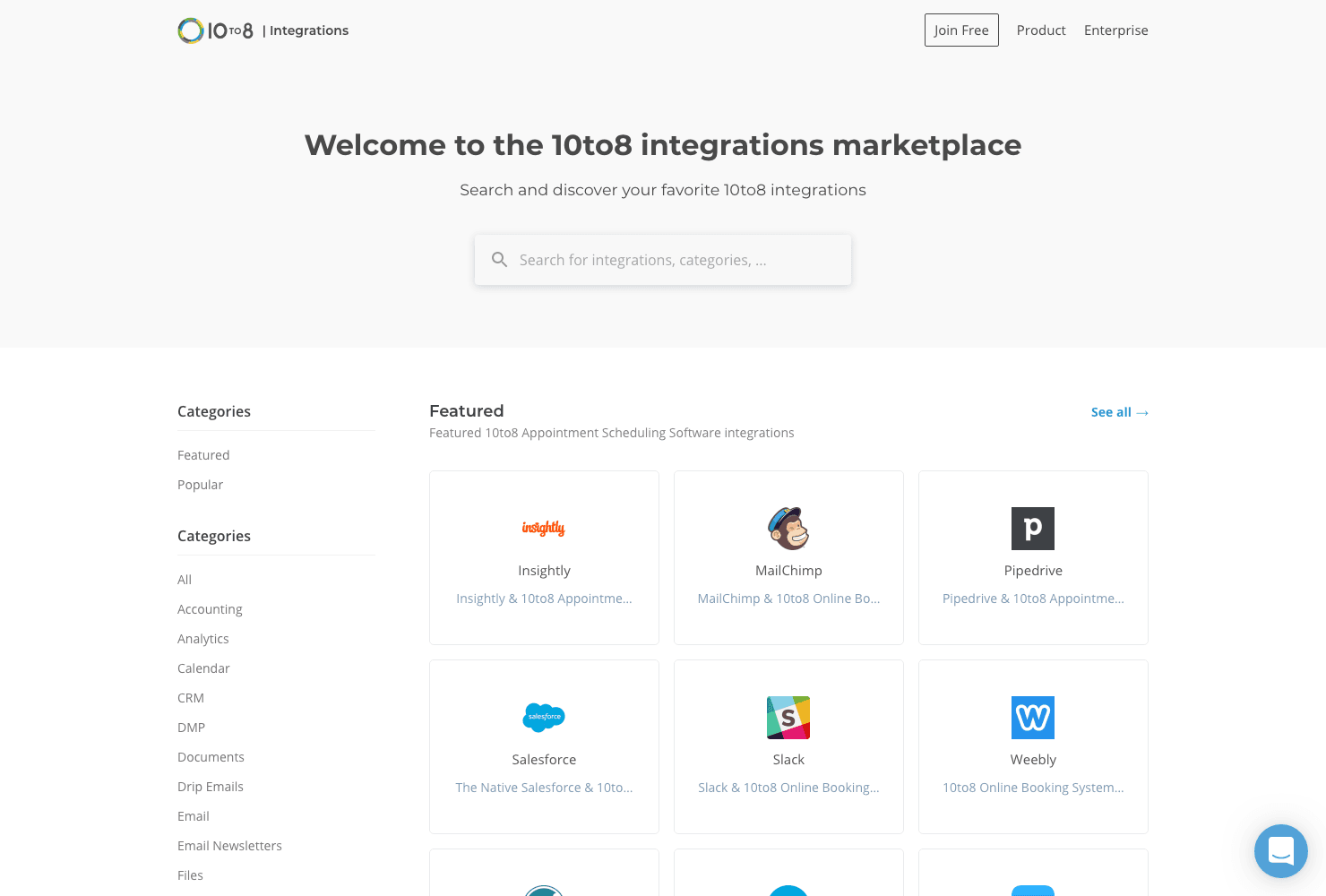This screenshot has height=896, width=1326.
Task: Select the Featured category
Action: tap(203, 455)
